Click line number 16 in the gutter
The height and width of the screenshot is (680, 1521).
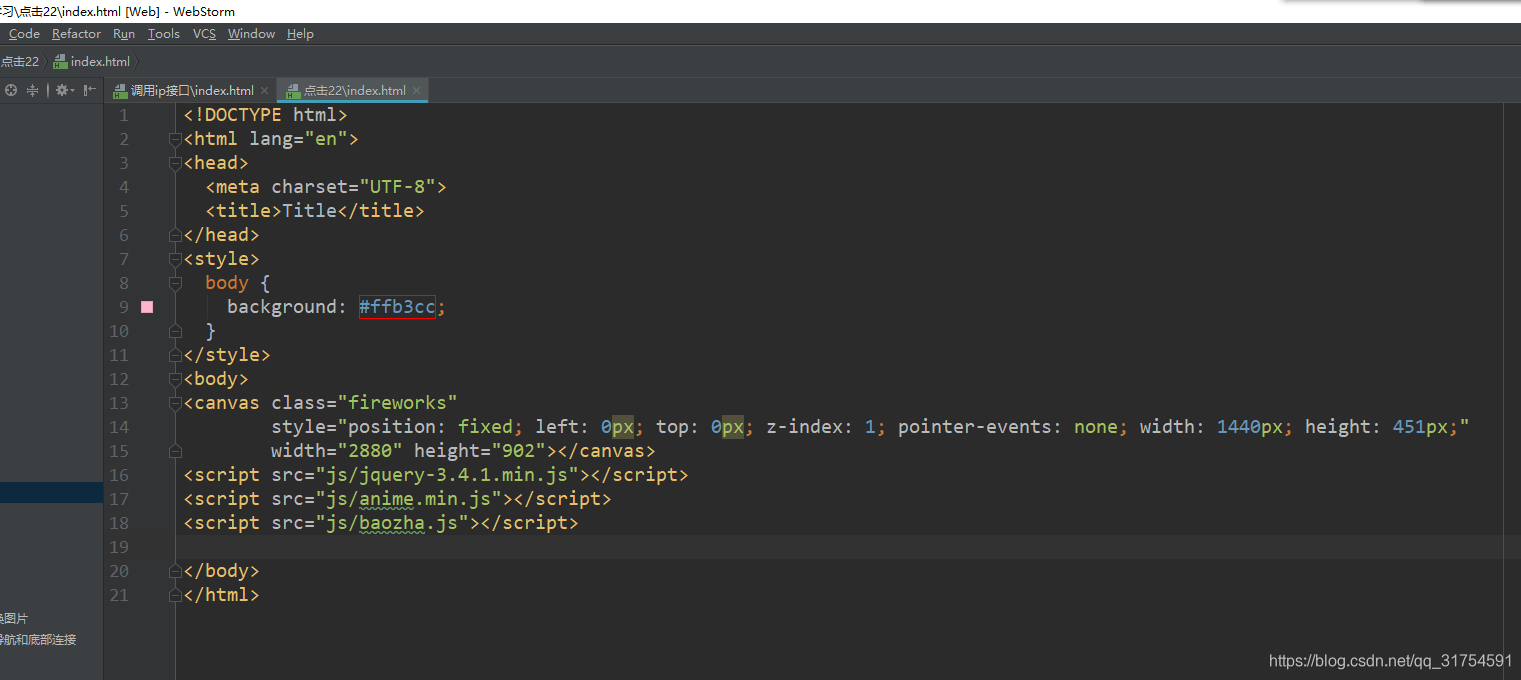[x=119, y=475]
